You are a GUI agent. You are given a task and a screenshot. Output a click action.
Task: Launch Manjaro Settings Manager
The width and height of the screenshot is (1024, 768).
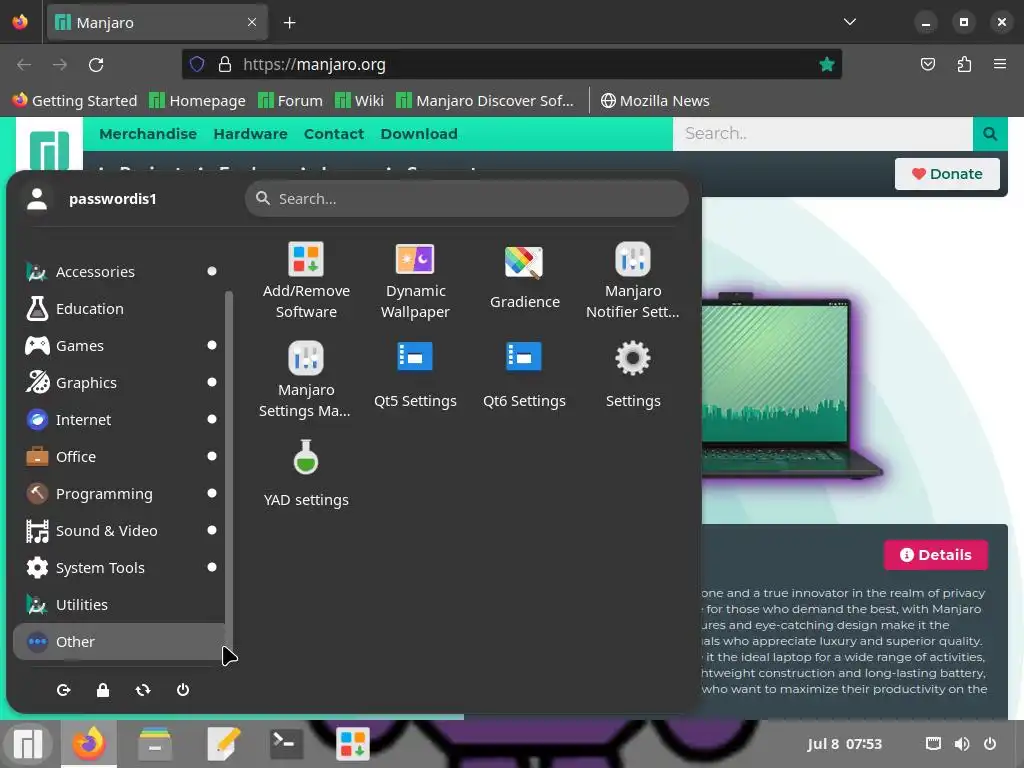[x=306, y=379]
